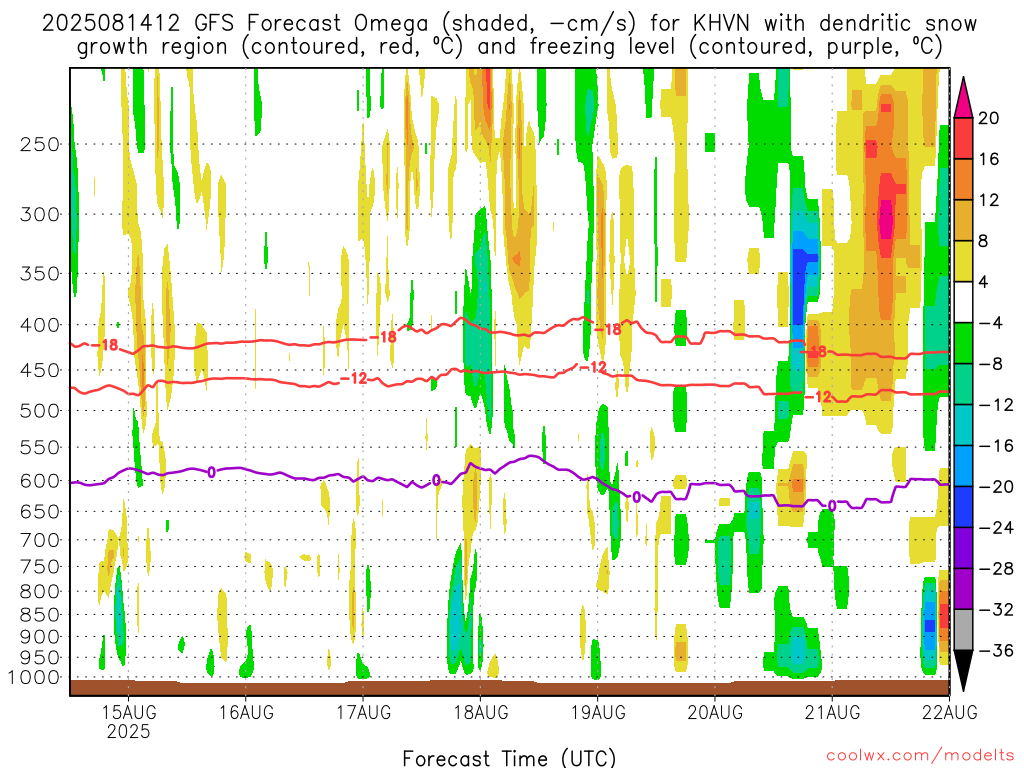The image size is (1024, 768).
Task: Click the 450 pressure level label
Action: tap(40, 370)
